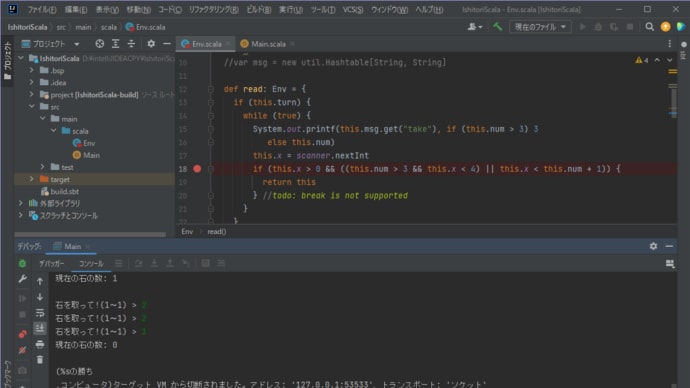690x388 pixels.
Task: Toggle Mute Breakpoints icon
Action: point(22,350)
